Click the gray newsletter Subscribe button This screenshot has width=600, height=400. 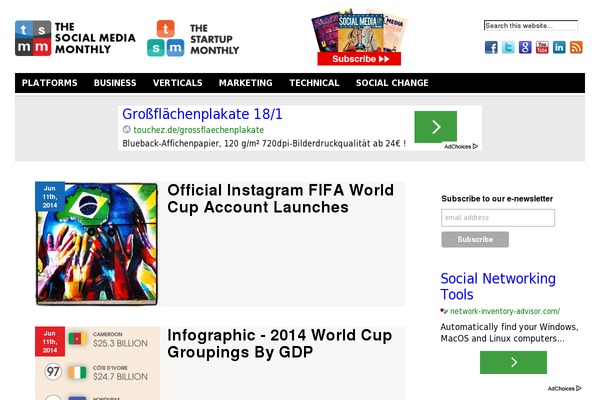pos(475,239)
